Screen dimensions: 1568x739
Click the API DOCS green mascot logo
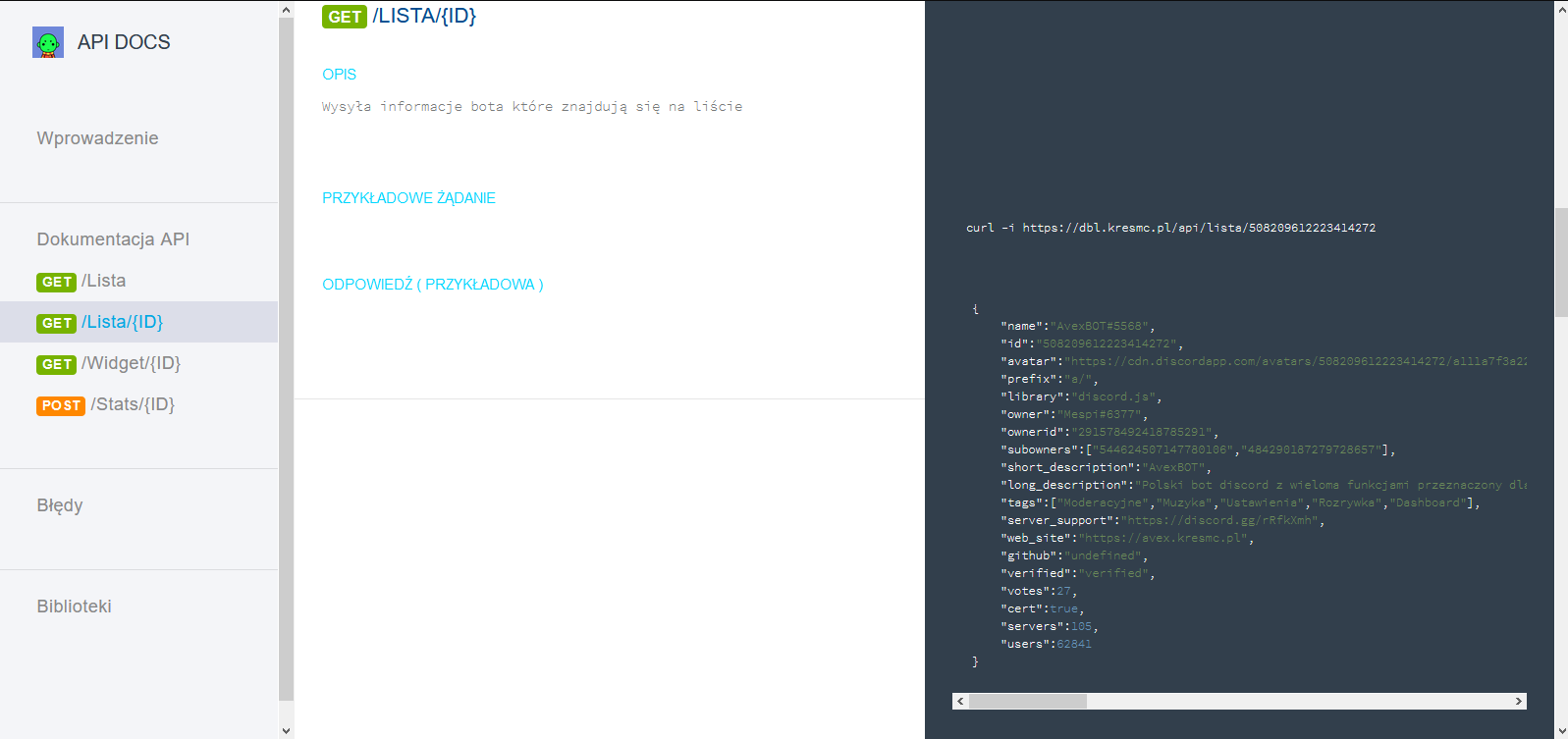pos(47,42)
